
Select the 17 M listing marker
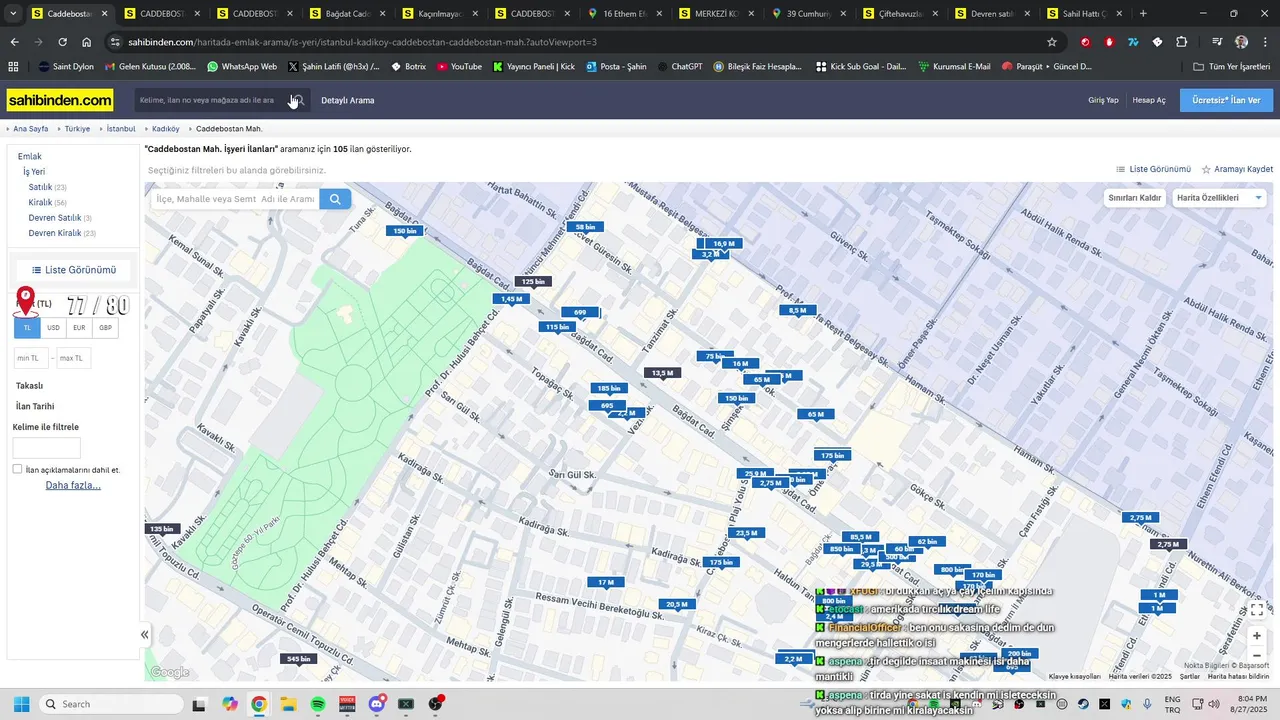coord(606,582)
